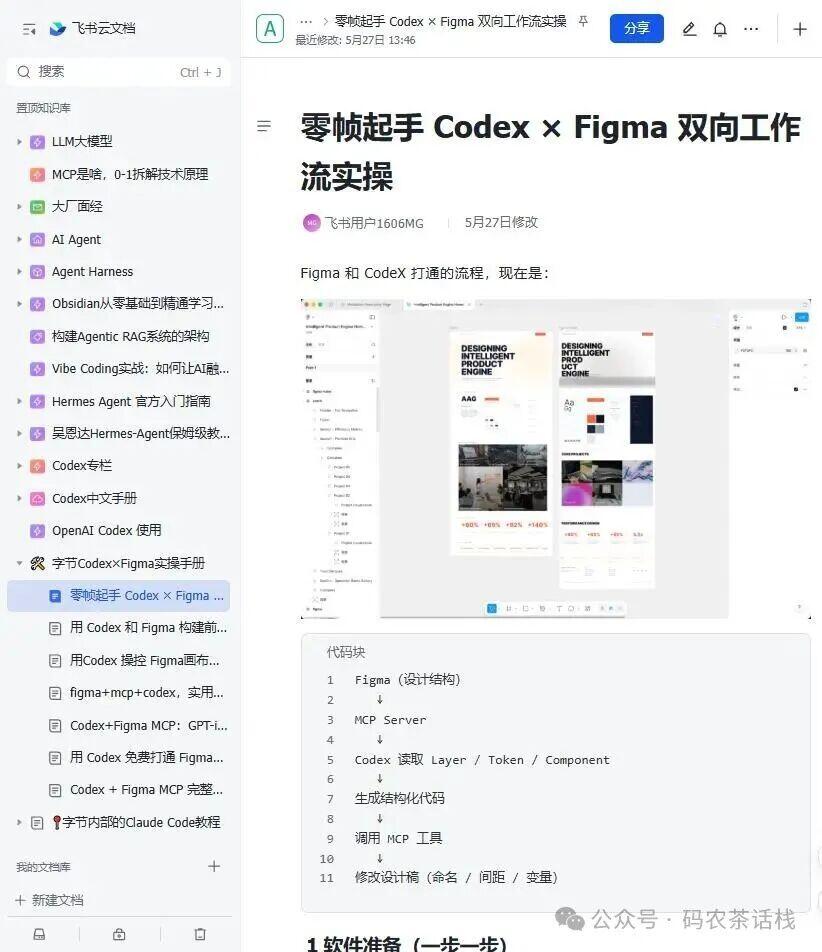Image resolution: width=822 pixels, height=952 pixels.
Task: Open the breadcrumb ellipsis menu
Action: click(306, 22)
